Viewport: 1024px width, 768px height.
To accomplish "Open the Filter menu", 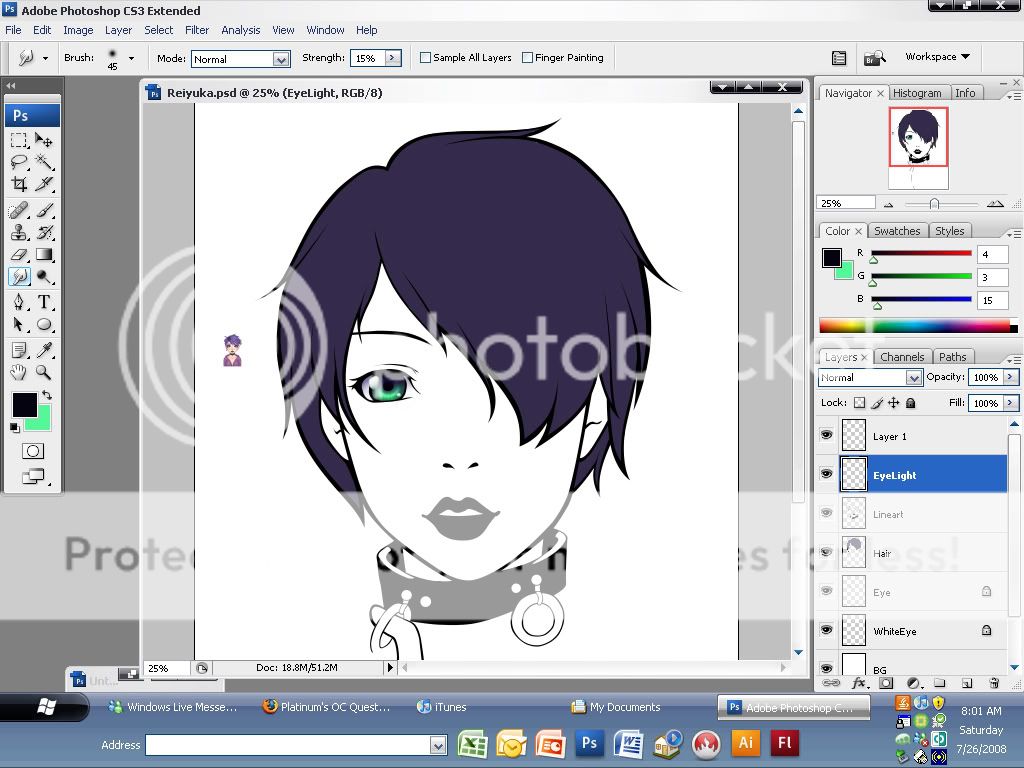I will tap(197, 30).
